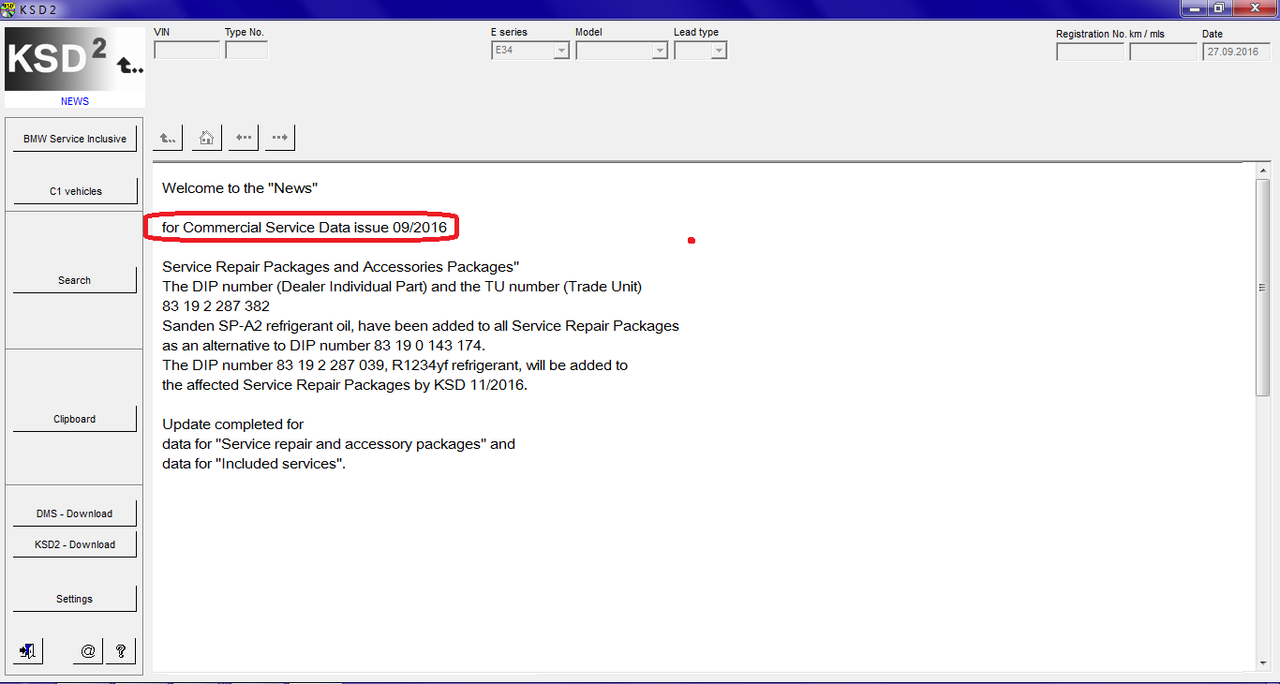The width and height of the screenshot is (1280, 684).
Task: Click the 'R1234yf refrigerant' line
Action: click(x=395, y=365)
